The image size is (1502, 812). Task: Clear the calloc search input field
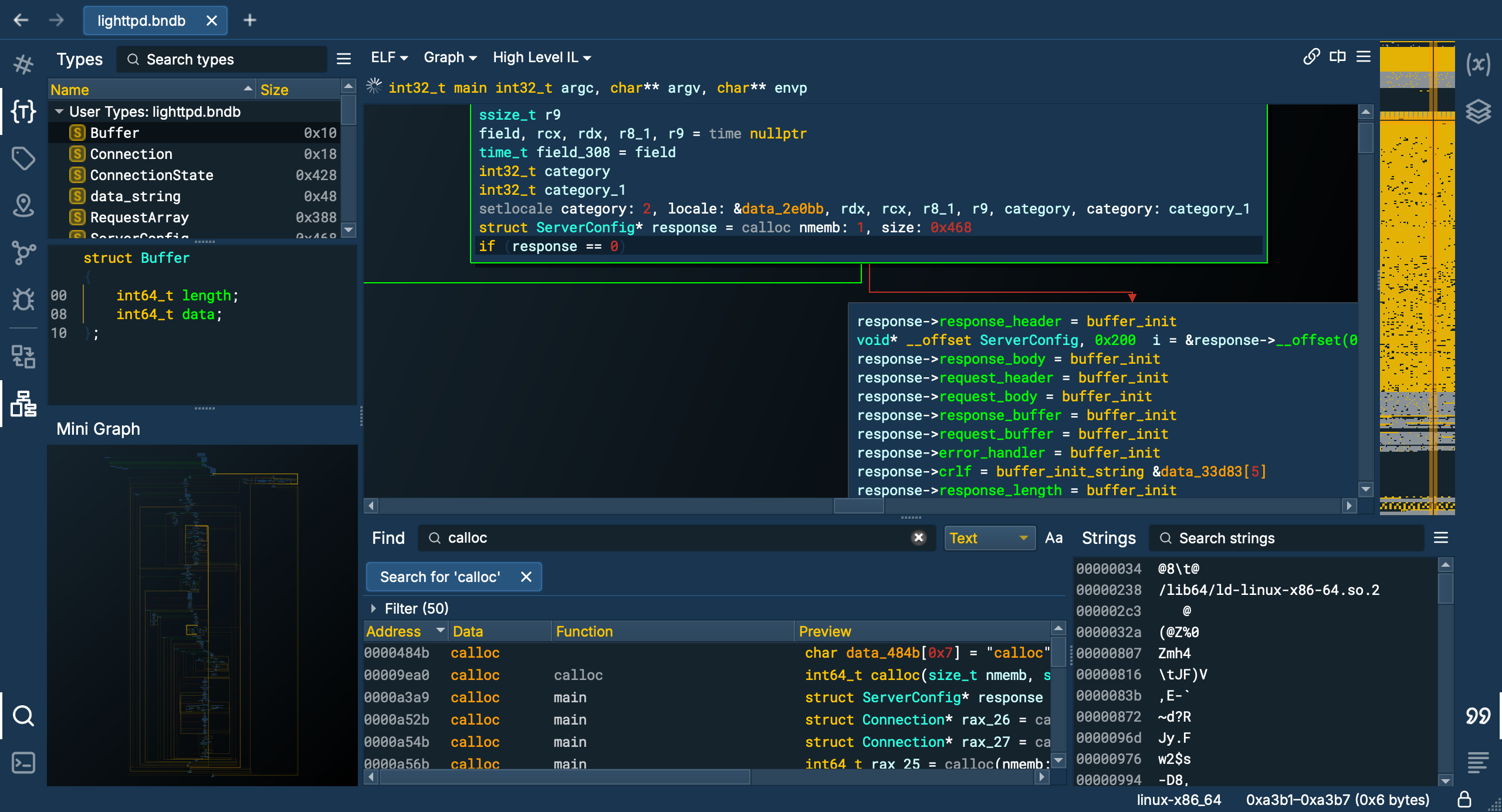tap(918, 537)
